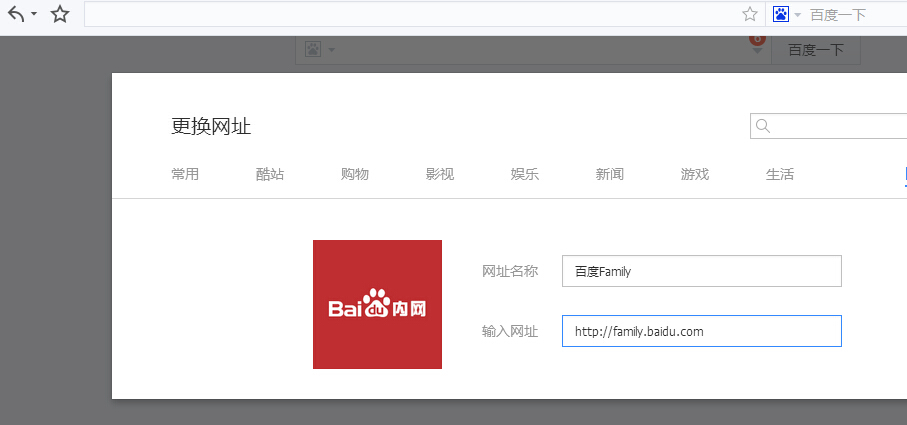Click the dimmed page's 百度一下 button

(816, 50)
